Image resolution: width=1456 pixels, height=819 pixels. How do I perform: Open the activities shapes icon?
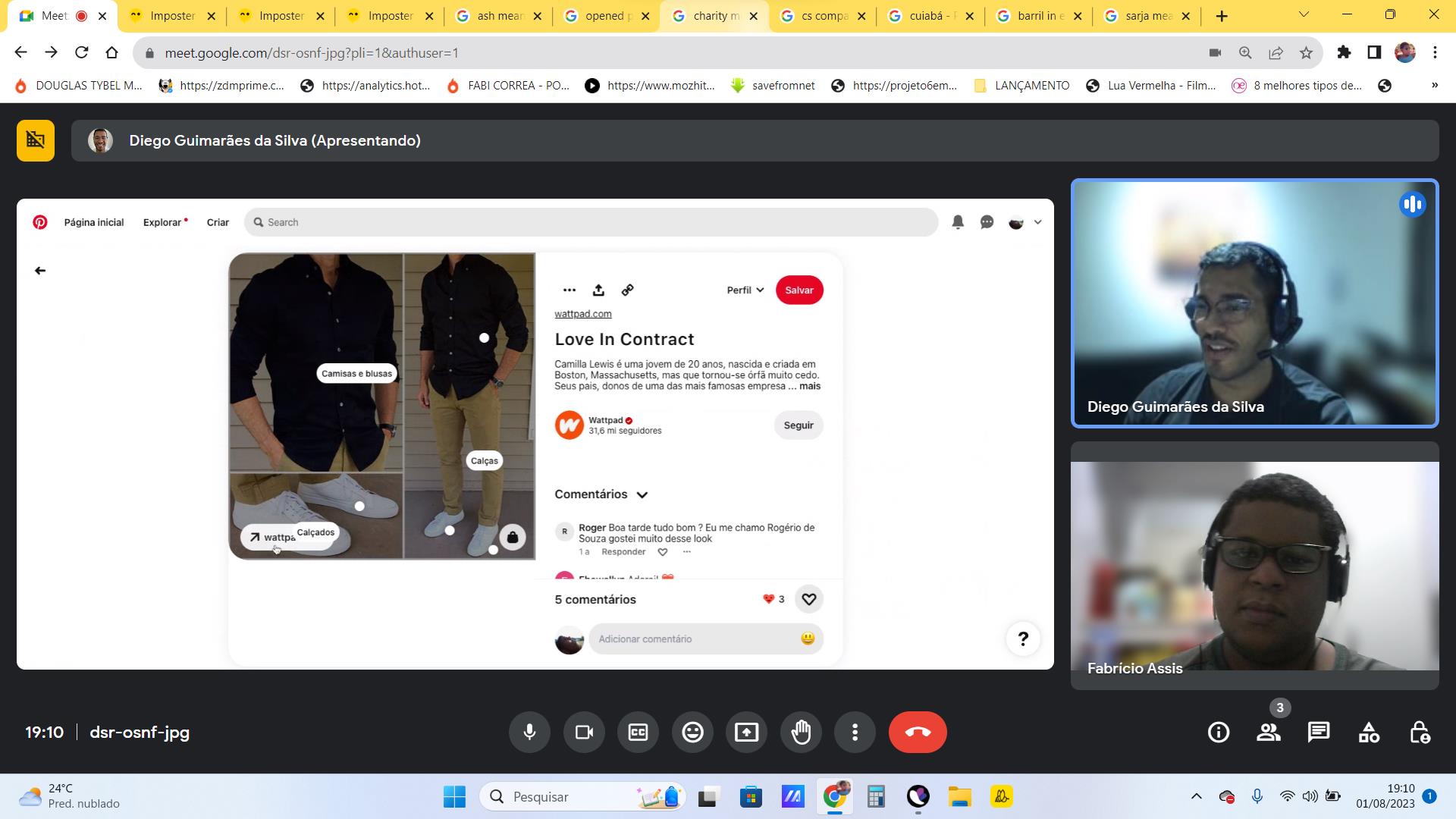[x=1369, y=732]
